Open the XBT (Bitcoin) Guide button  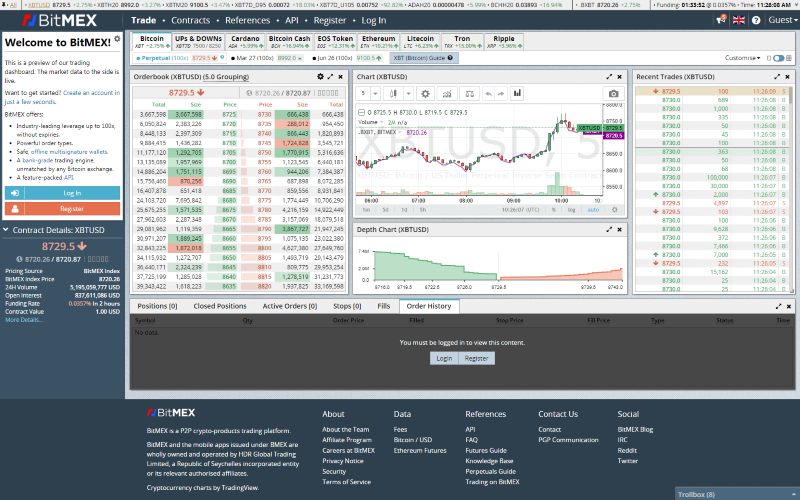[423, 58]
